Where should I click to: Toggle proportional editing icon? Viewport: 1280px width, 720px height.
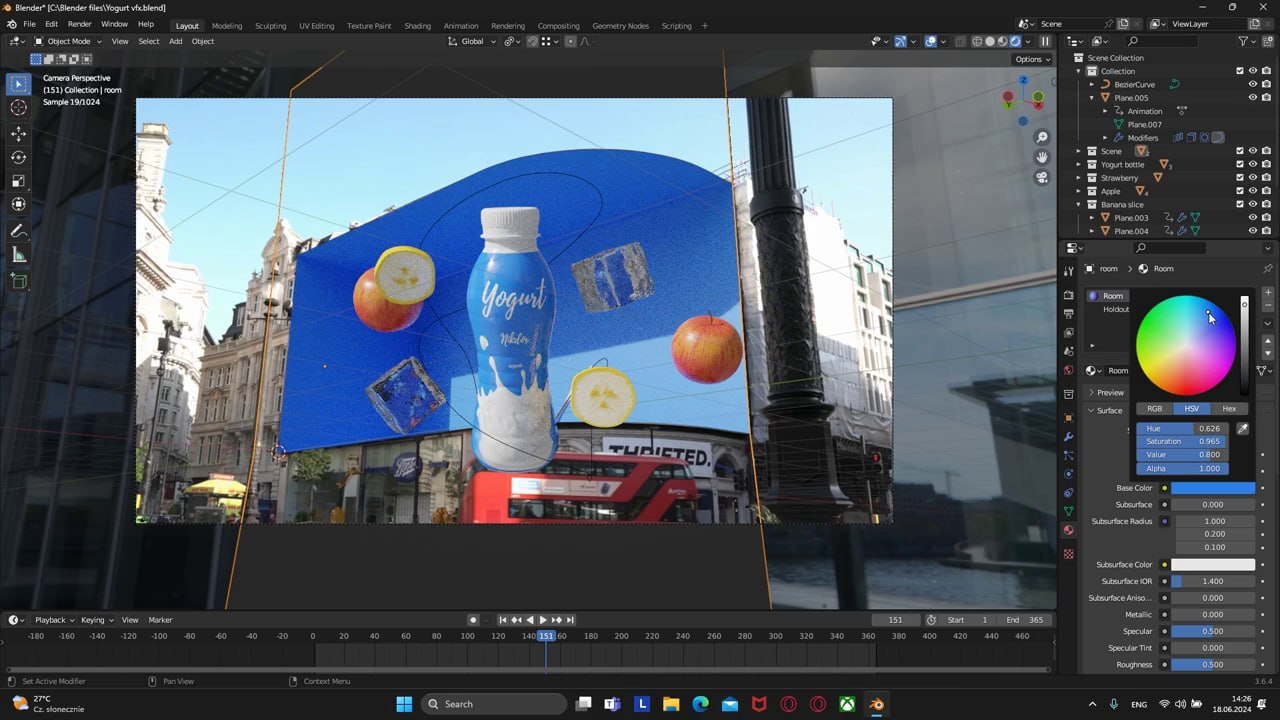570,41
